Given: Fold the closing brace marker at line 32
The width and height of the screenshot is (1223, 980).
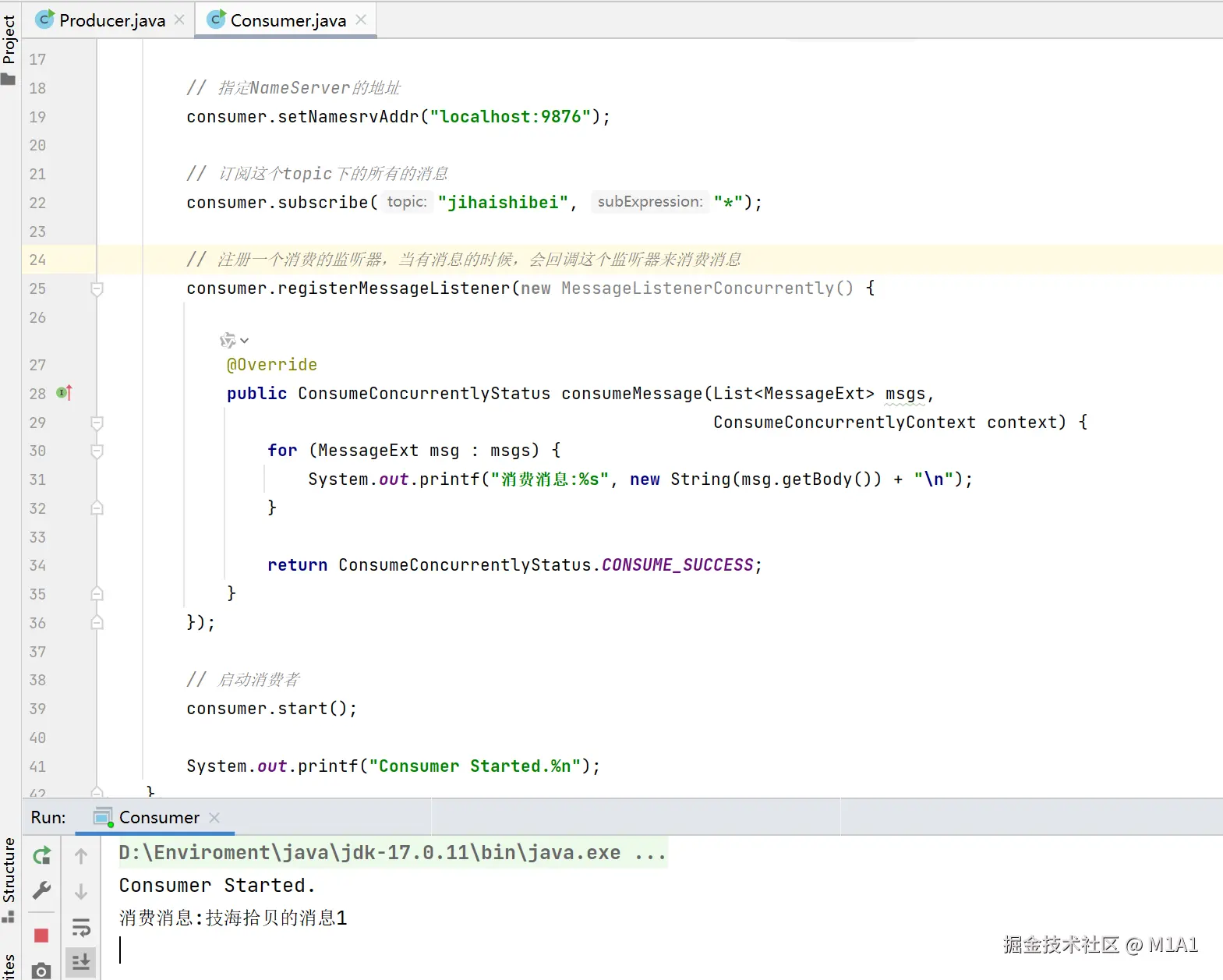Looking at the screenshot, I should click(97, 508).
